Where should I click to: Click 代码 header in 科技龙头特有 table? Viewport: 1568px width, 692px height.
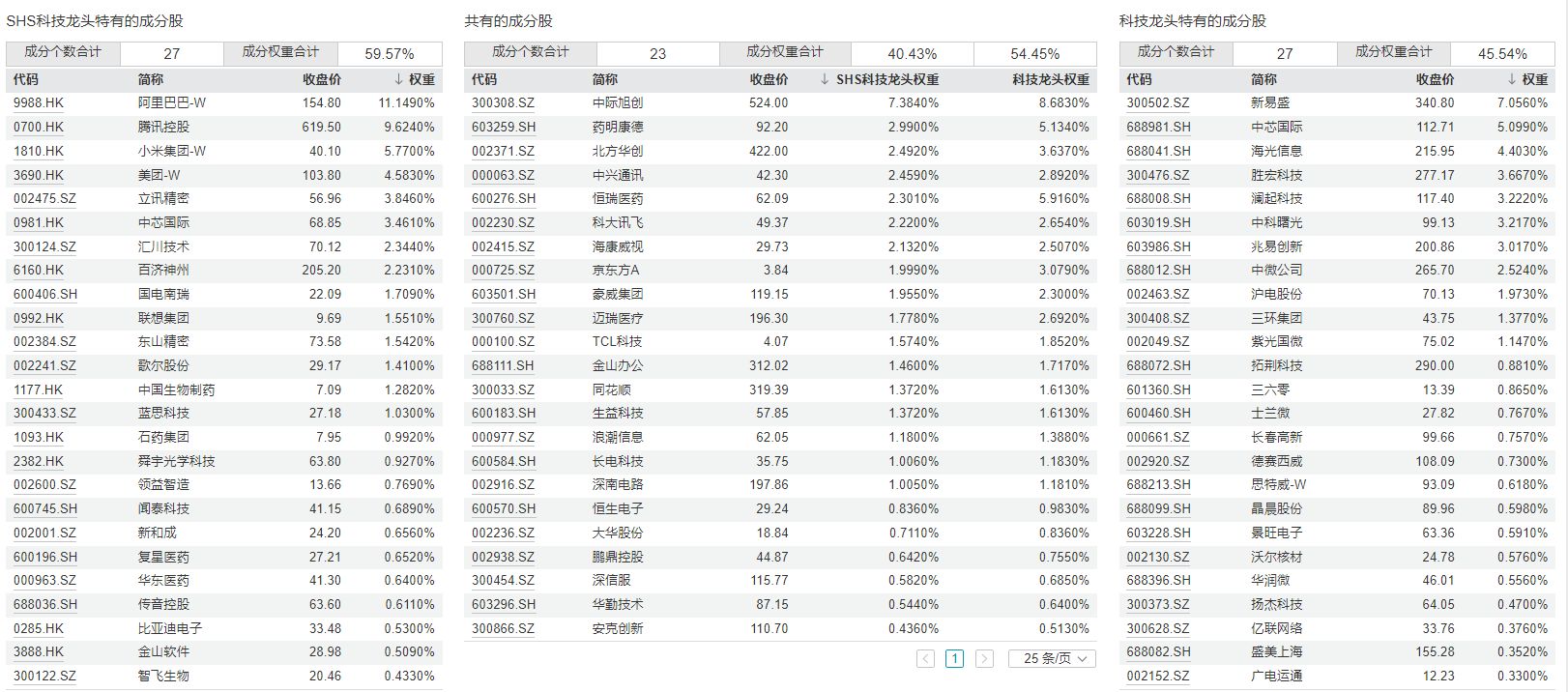click(x=1139, y=79)
